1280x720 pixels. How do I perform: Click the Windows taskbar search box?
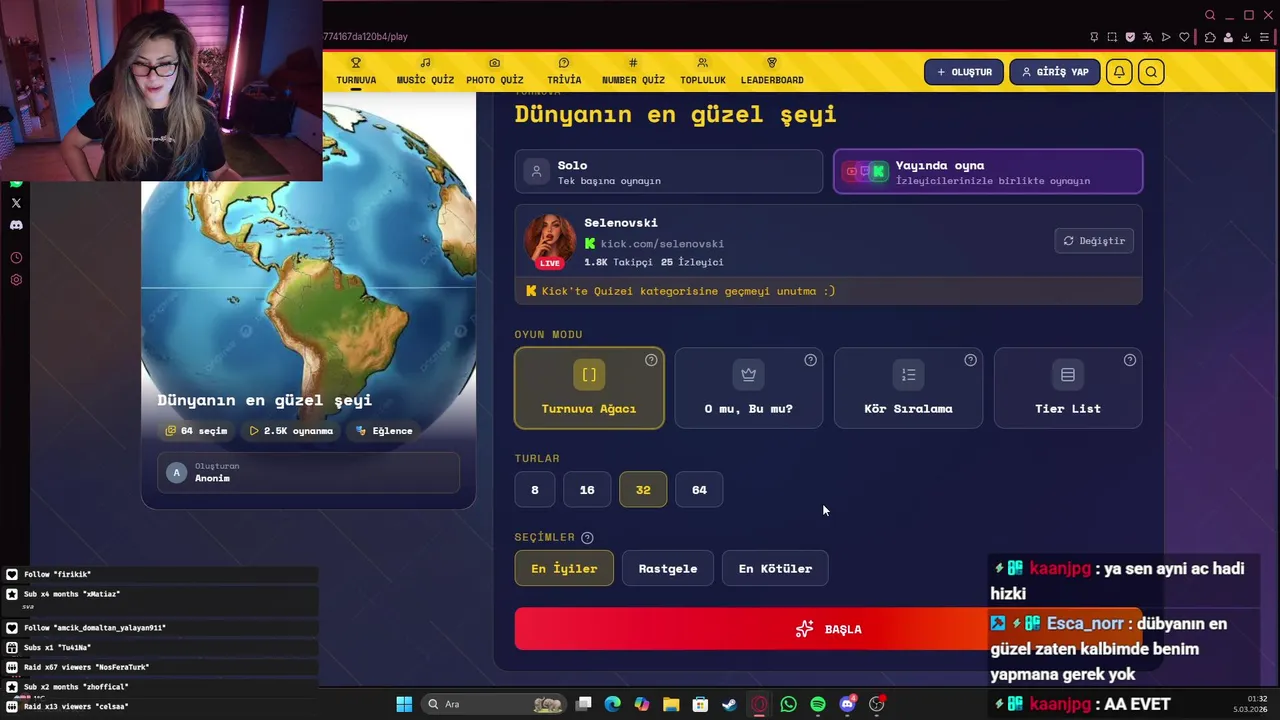(x=495, y=704)
